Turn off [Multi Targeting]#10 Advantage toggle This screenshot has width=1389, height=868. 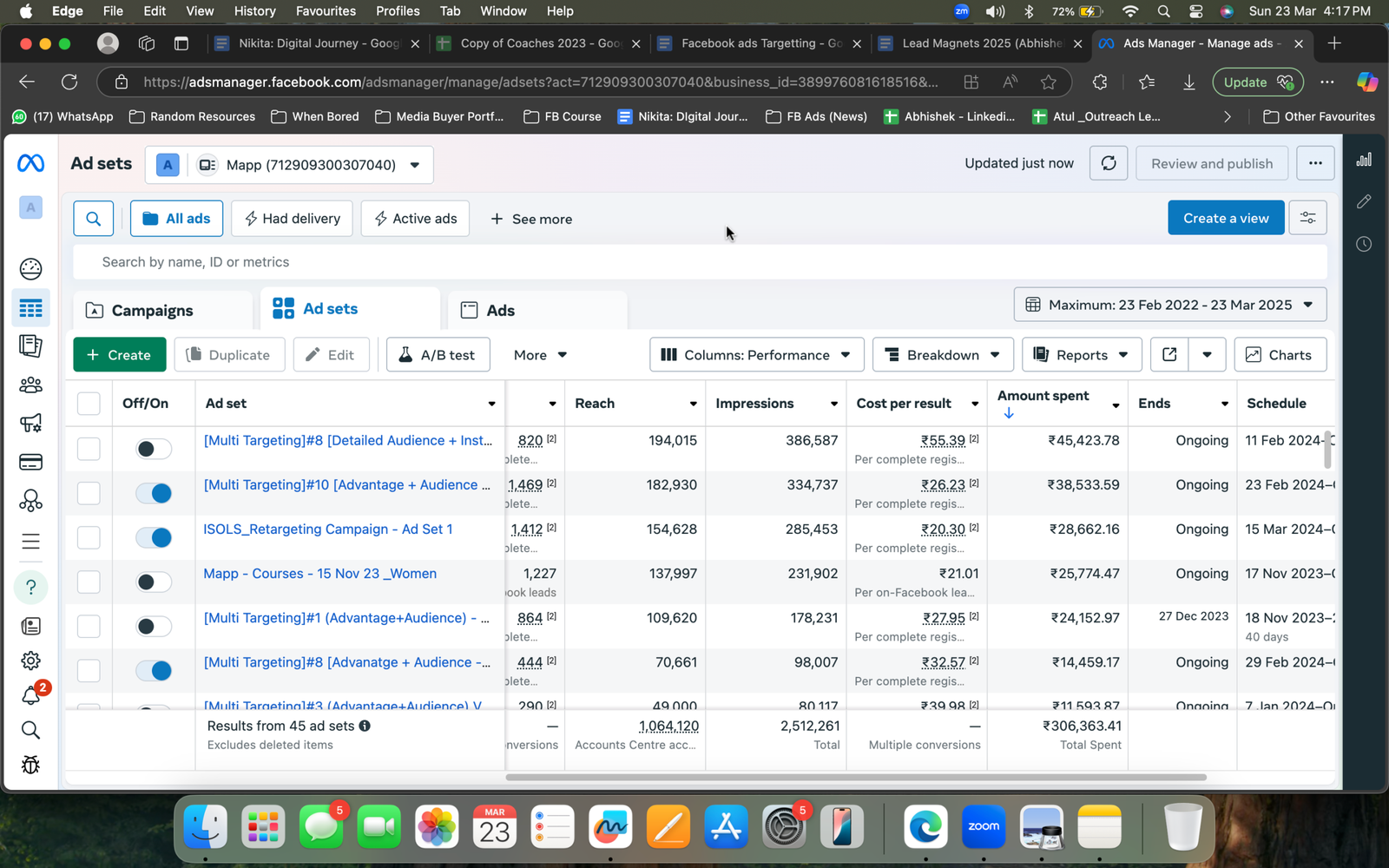click(x=154, y=493)
